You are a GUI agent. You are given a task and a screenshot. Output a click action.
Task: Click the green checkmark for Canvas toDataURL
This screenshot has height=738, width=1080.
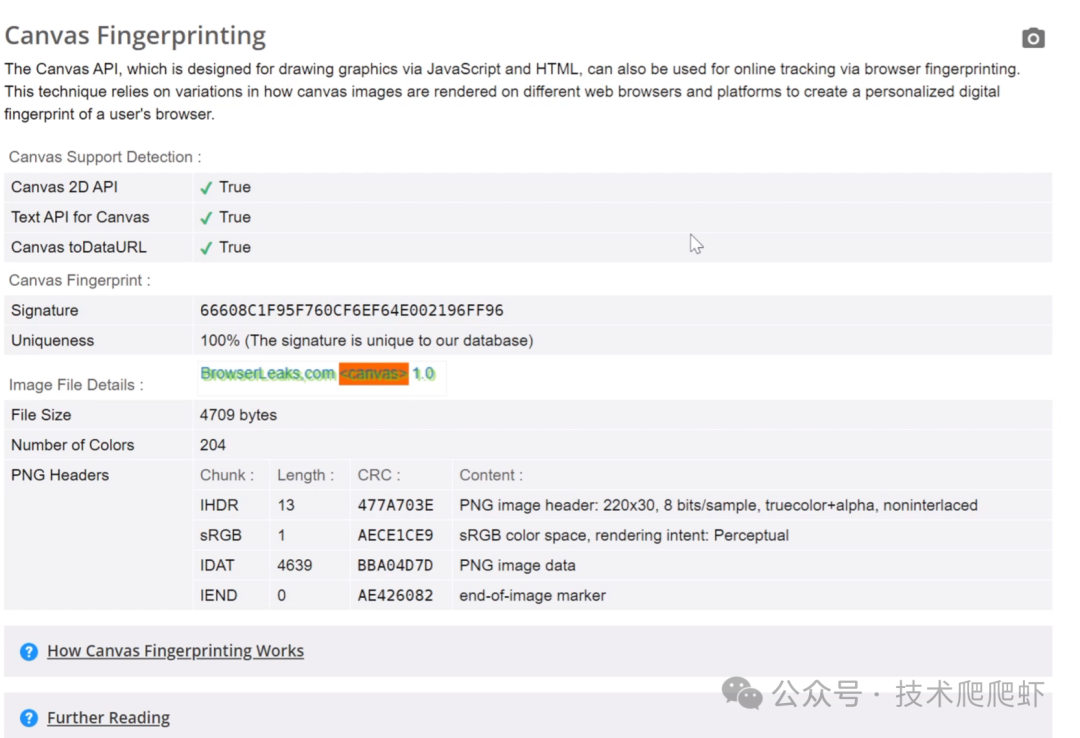[x=206, y=247]
